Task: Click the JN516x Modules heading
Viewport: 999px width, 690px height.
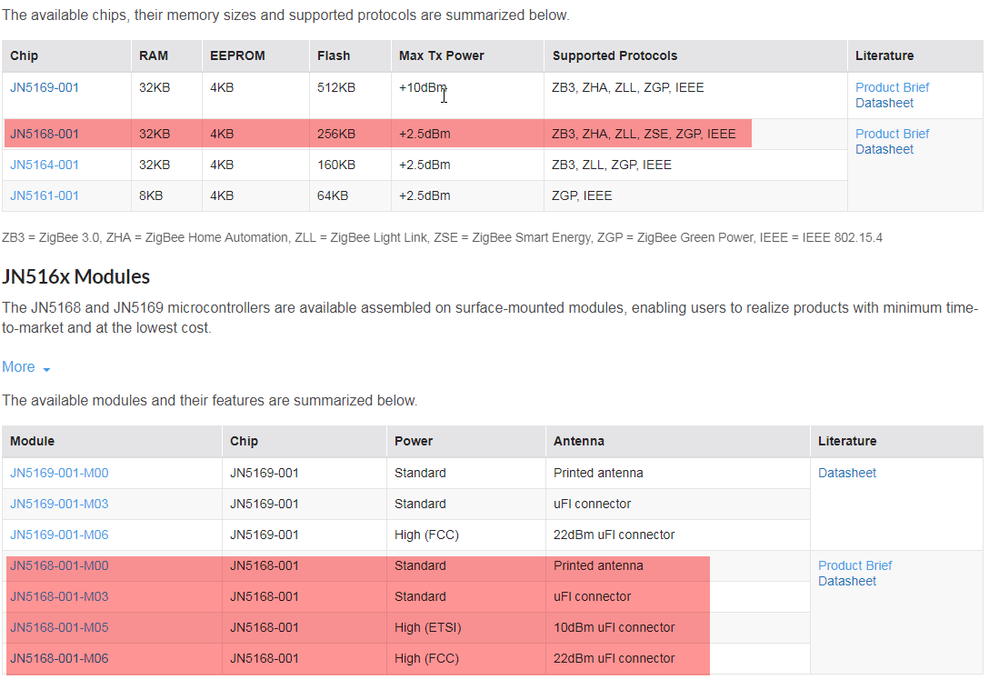Action: 76,277
